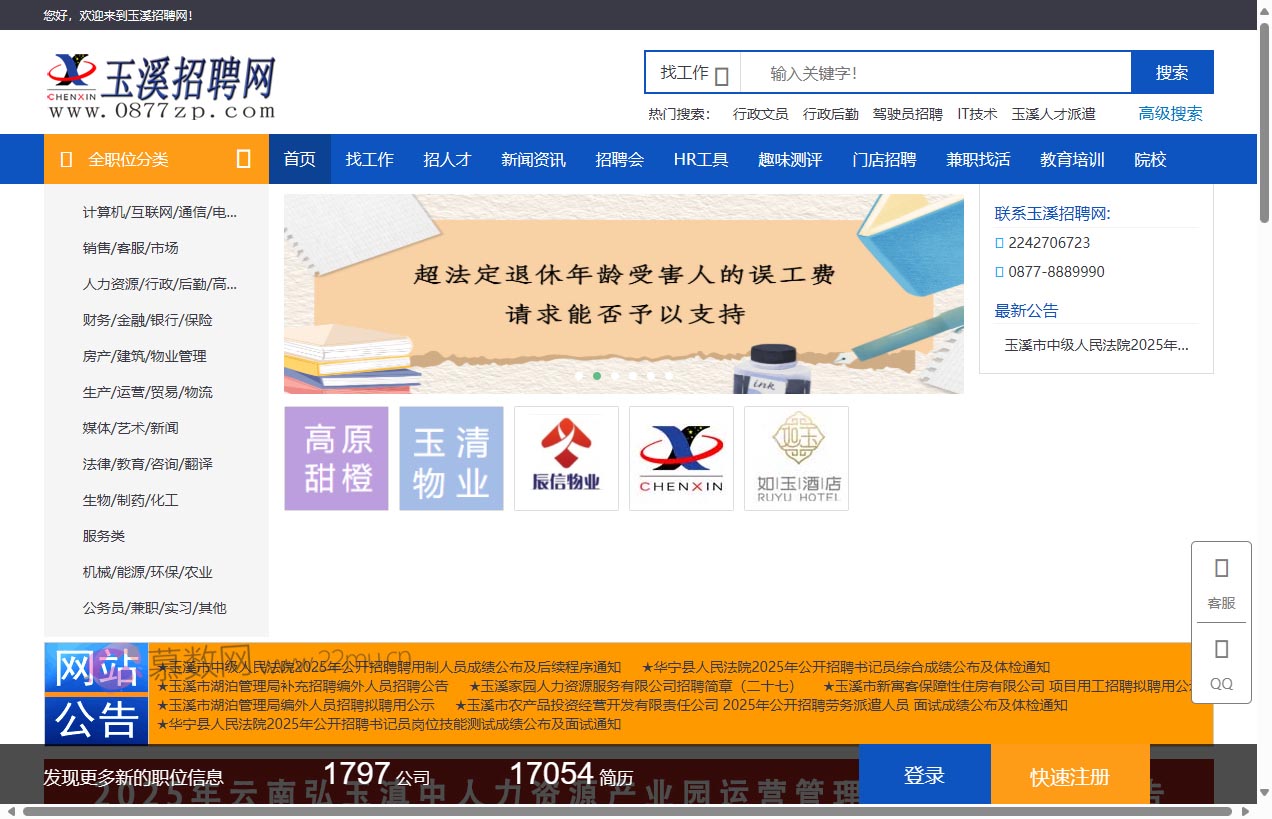Screen dimensions: 1272x819
Task: Open the HR工具 navigation menu
Action: (701, 158)
